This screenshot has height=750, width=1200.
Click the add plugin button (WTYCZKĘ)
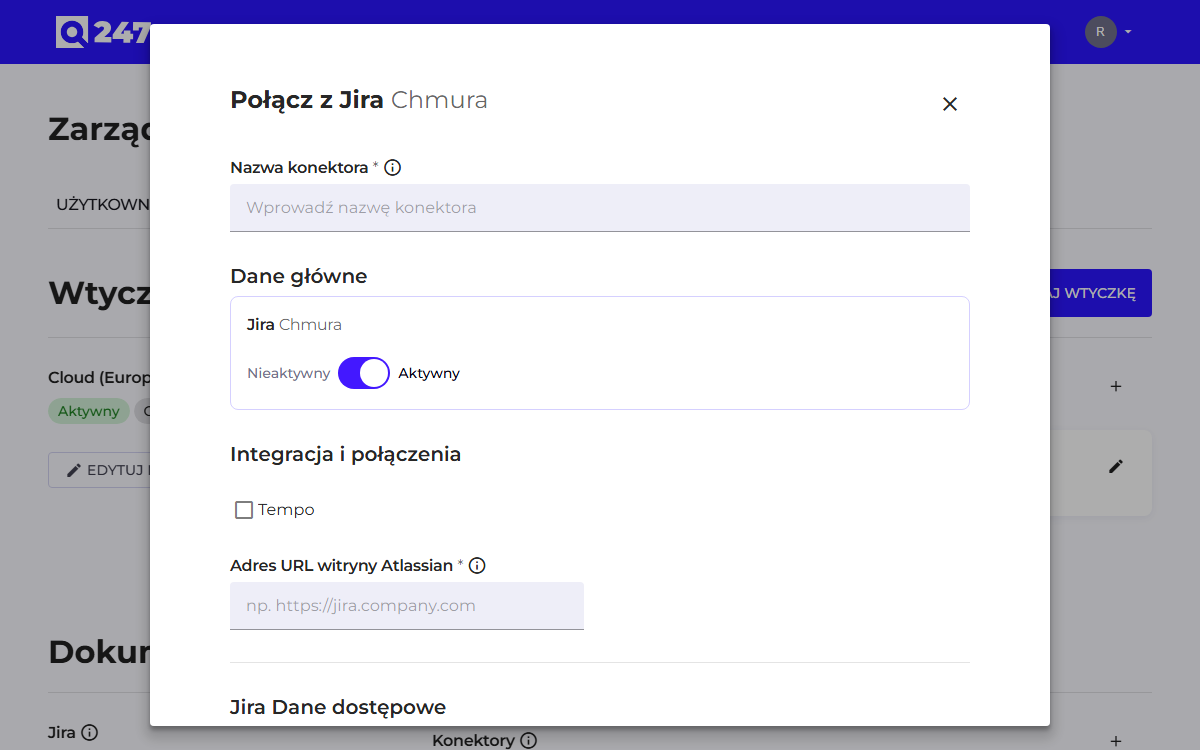pos(1100,293)
